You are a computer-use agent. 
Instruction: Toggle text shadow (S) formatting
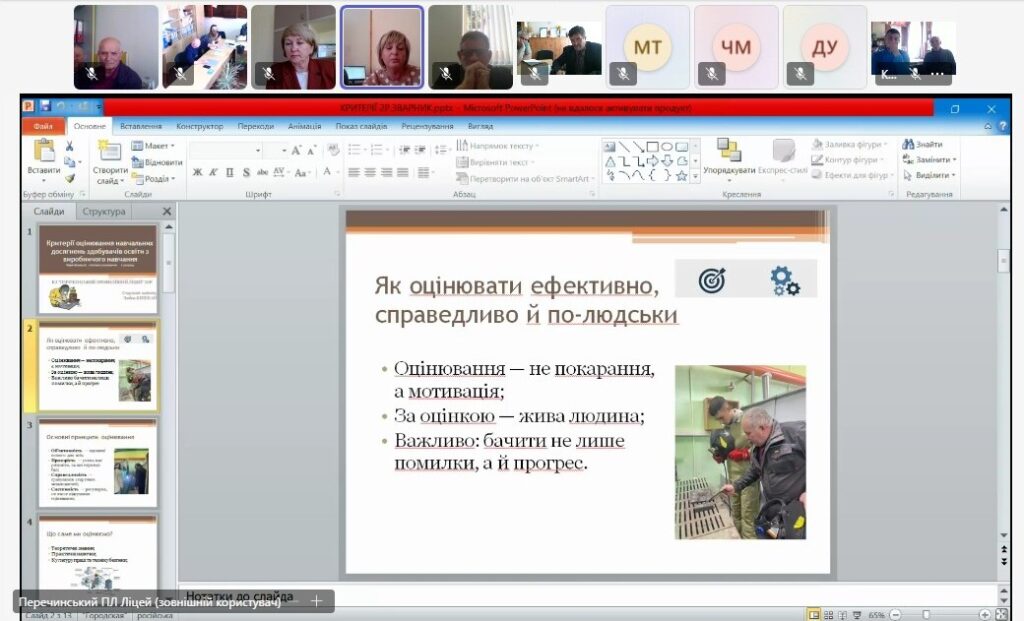coord(245,172)
